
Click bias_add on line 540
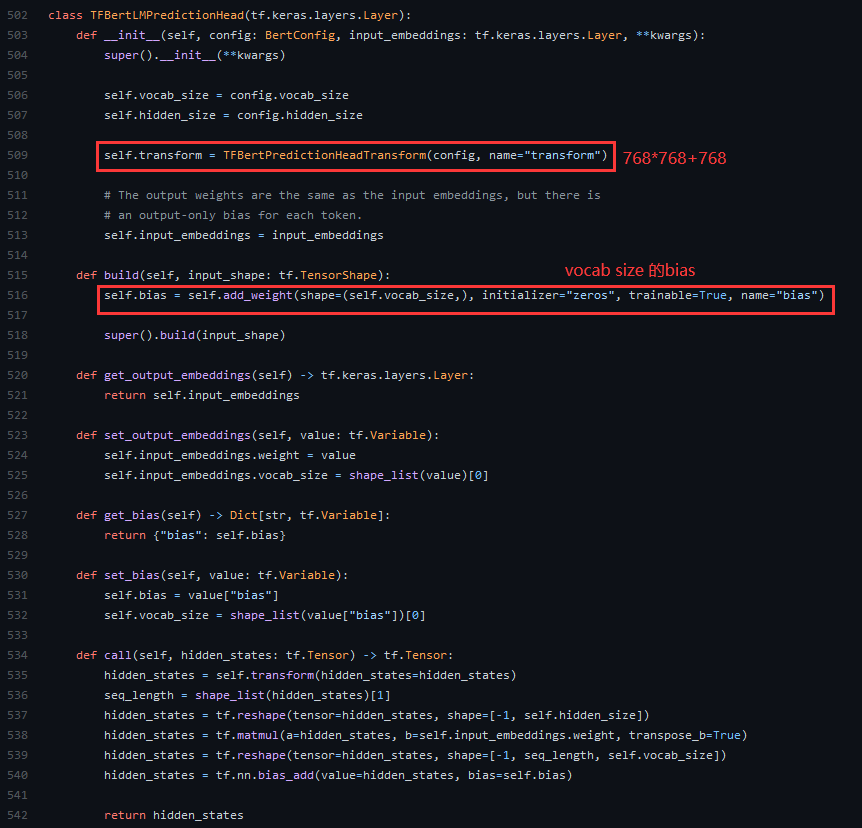286,775
